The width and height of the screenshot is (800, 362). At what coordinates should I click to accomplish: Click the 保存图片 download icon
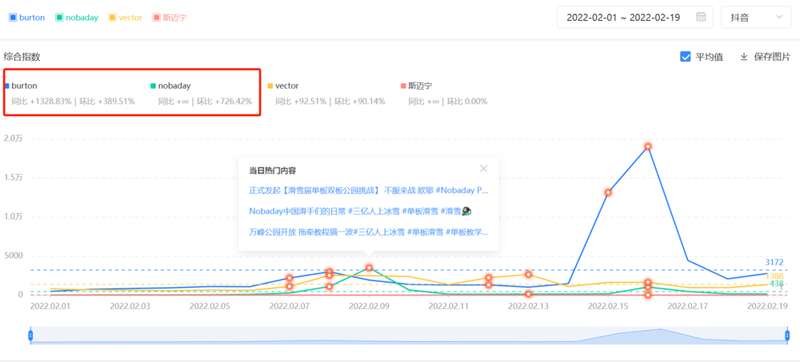pos(744,57)
